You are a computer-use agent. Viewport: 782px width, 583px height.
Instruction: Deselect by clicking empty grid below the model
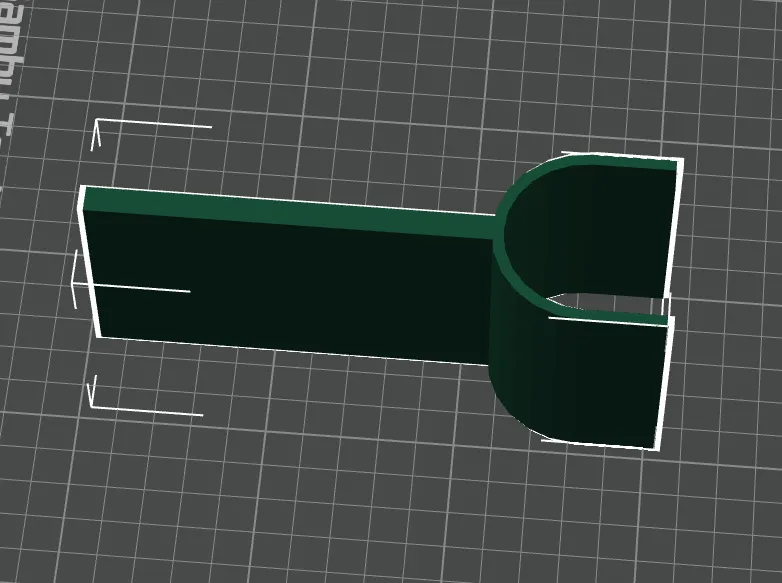click(x=349, y=474)
